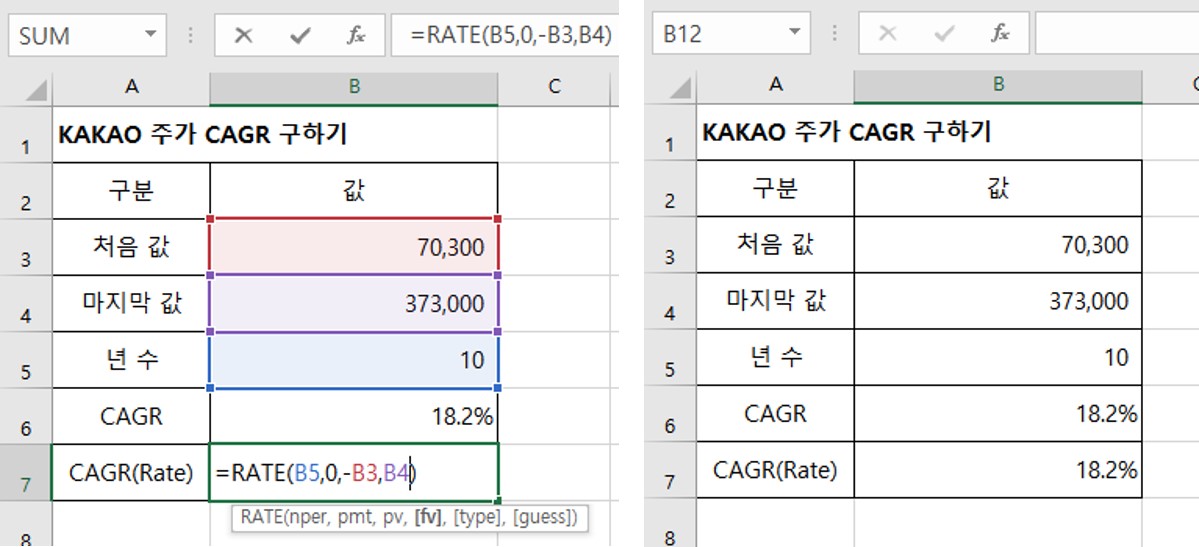
Task: Select 'CAGR(Rate)' label in left sheet
Action: click(132, 473)
